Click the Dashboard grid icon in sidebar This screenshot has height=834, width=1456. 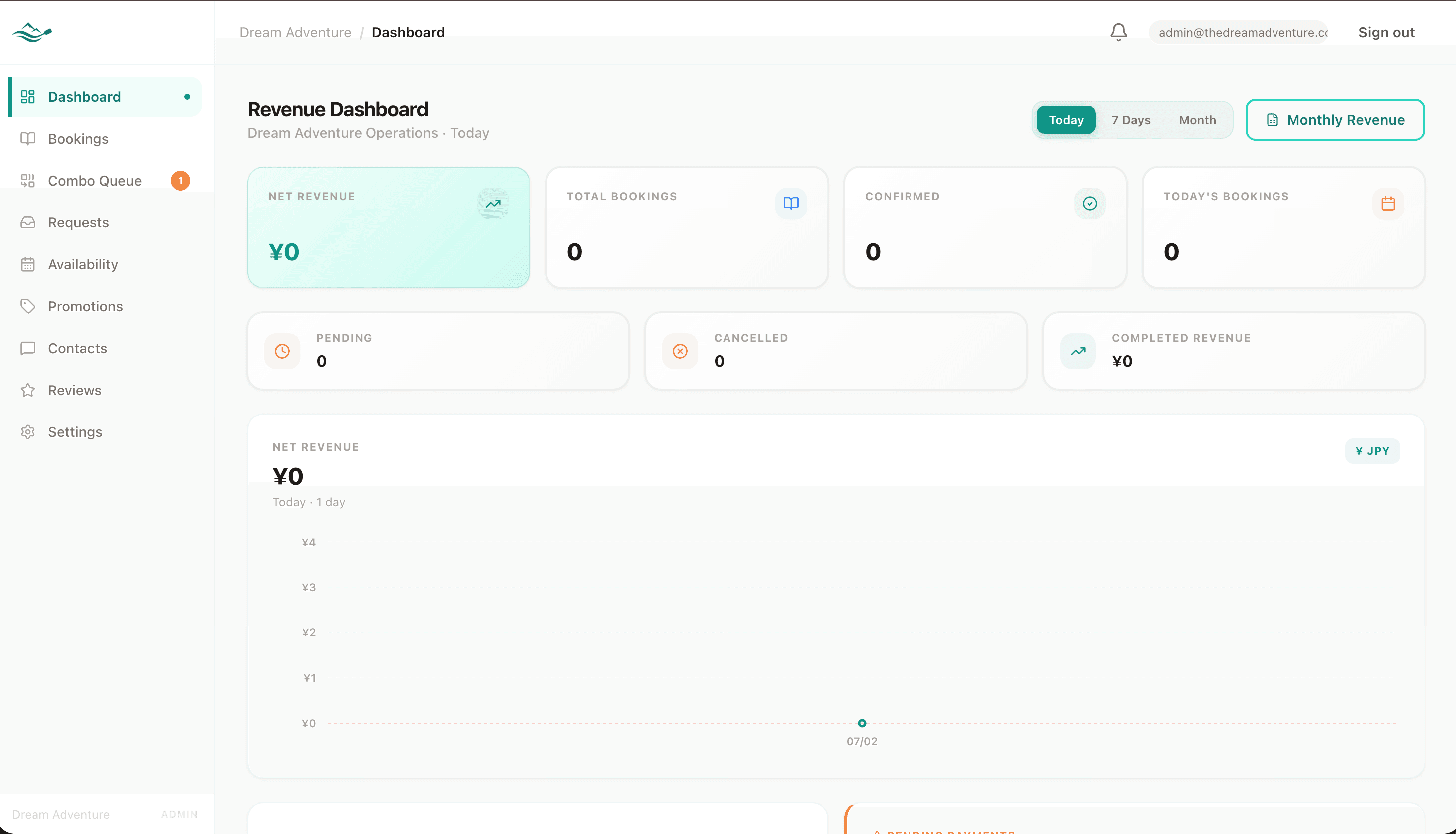pos(28,97)
